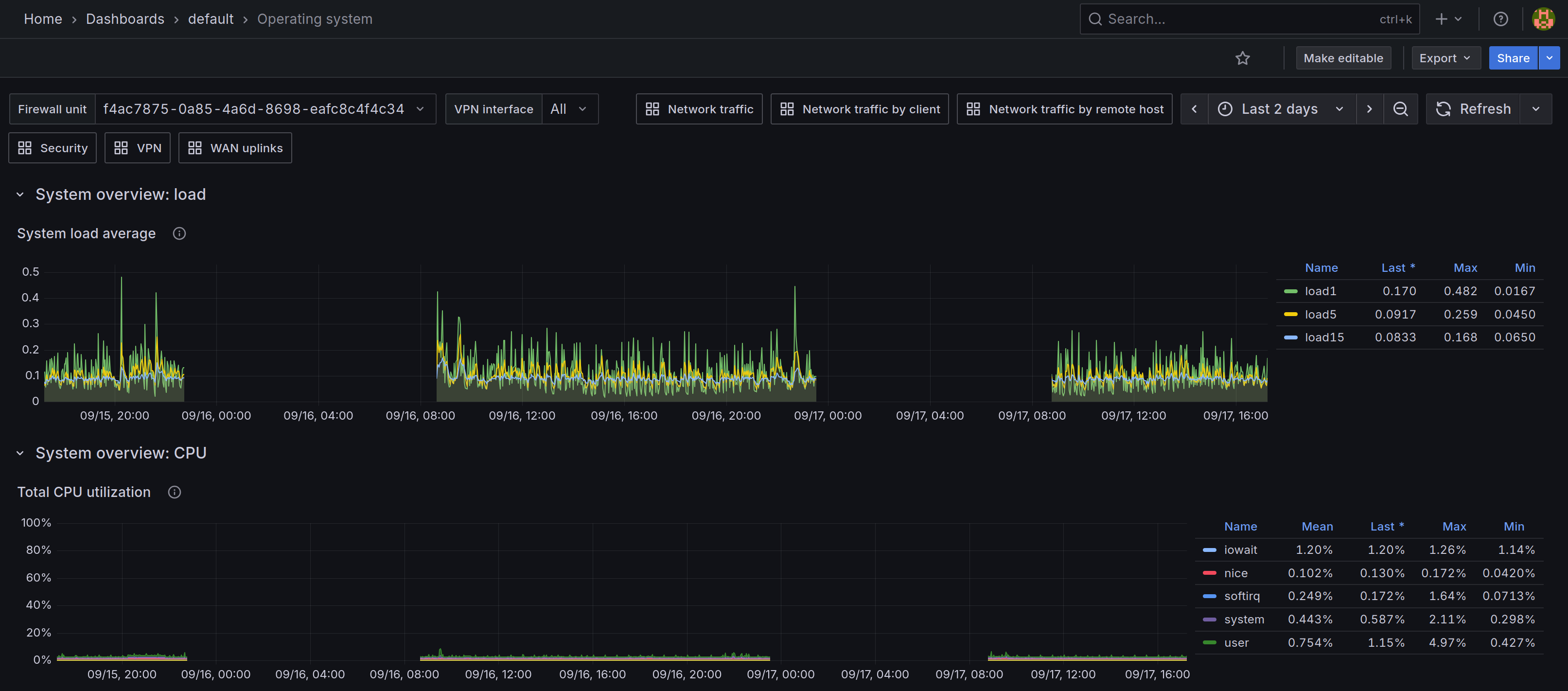Click load5 yellow color swatch
Image resolution: width=1568 pixels, height=691 pixels.
pos(1290,314)
